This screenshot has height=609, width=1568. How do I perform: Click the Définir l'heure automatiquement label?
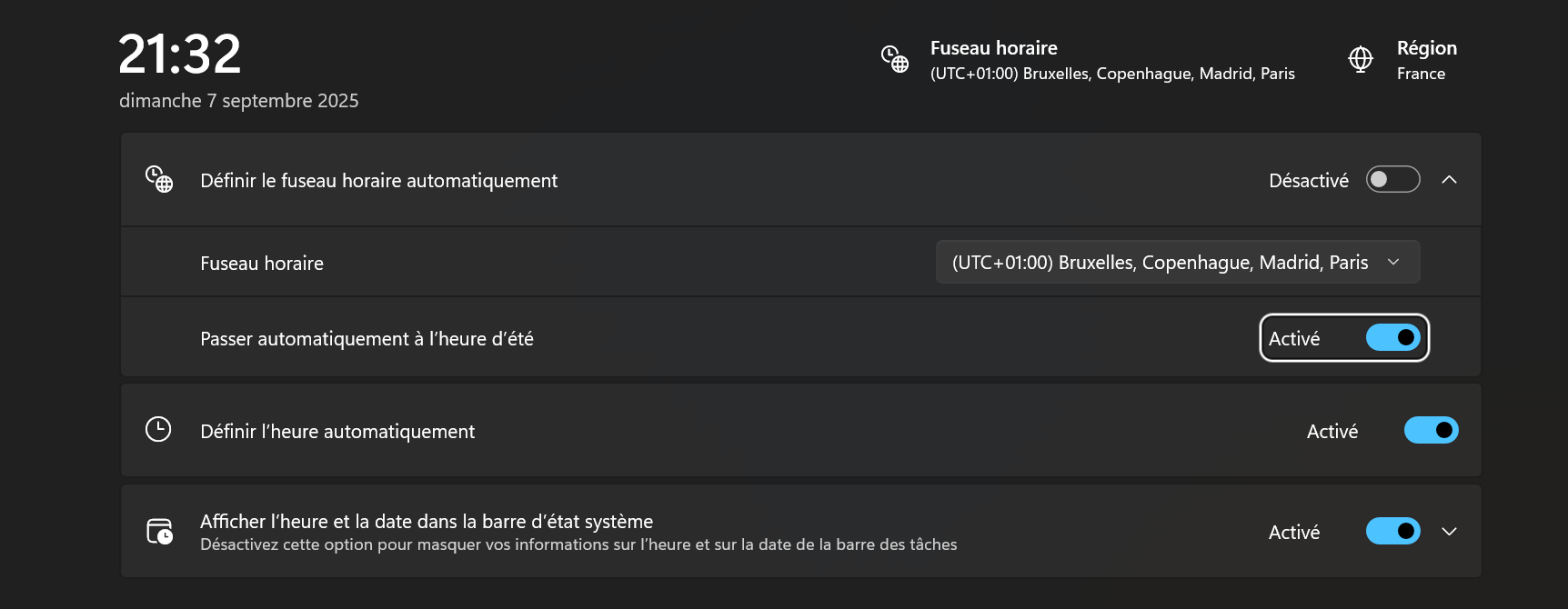337,432
